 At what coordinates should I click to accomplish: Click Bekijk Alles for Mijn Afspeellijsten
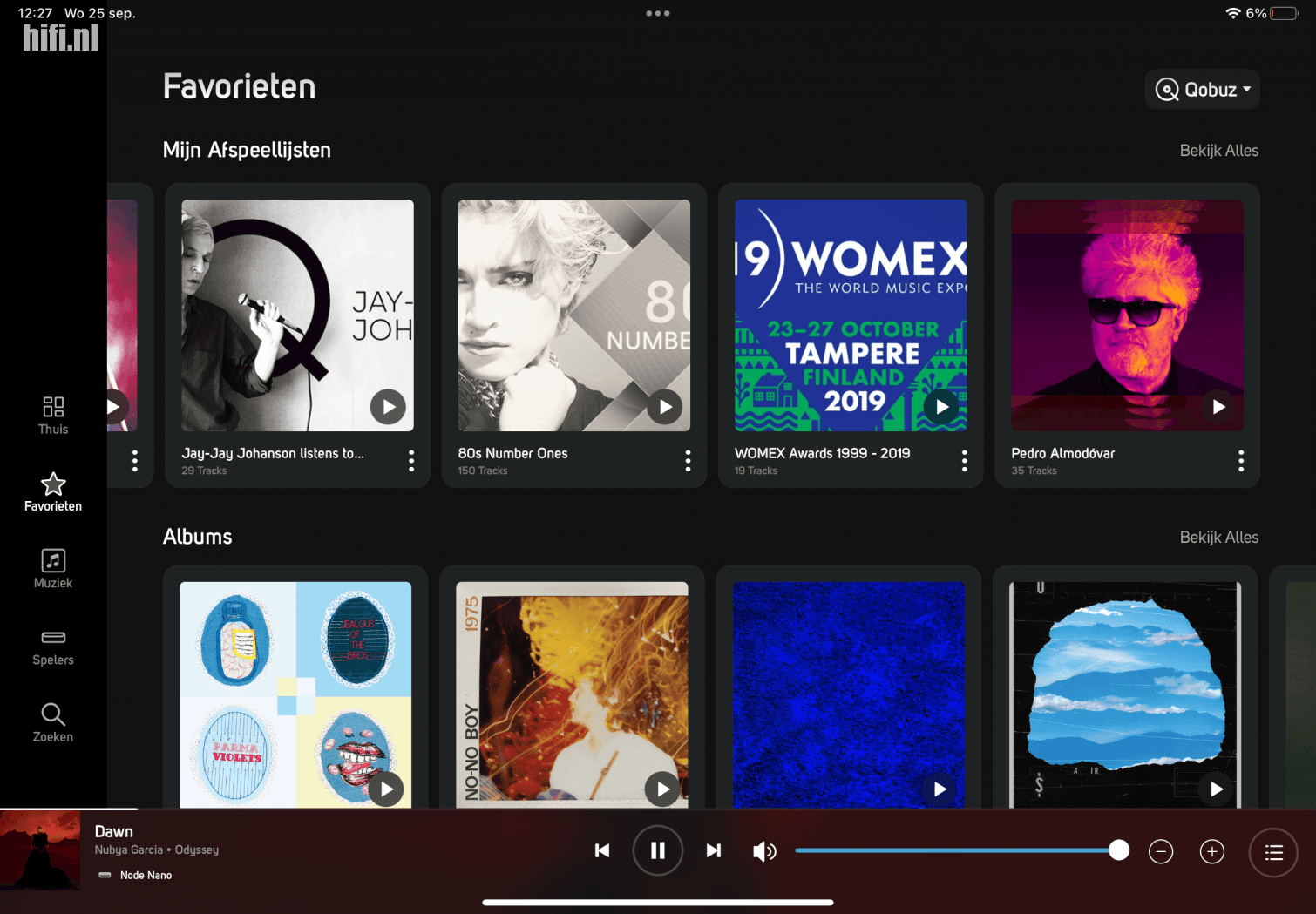[x=1218, y=151]
